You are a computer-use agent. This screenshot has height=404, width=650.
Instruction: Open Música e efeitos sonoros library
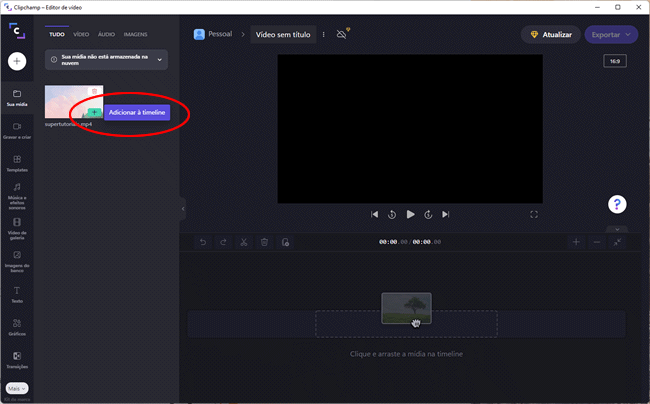click(17, 193)
